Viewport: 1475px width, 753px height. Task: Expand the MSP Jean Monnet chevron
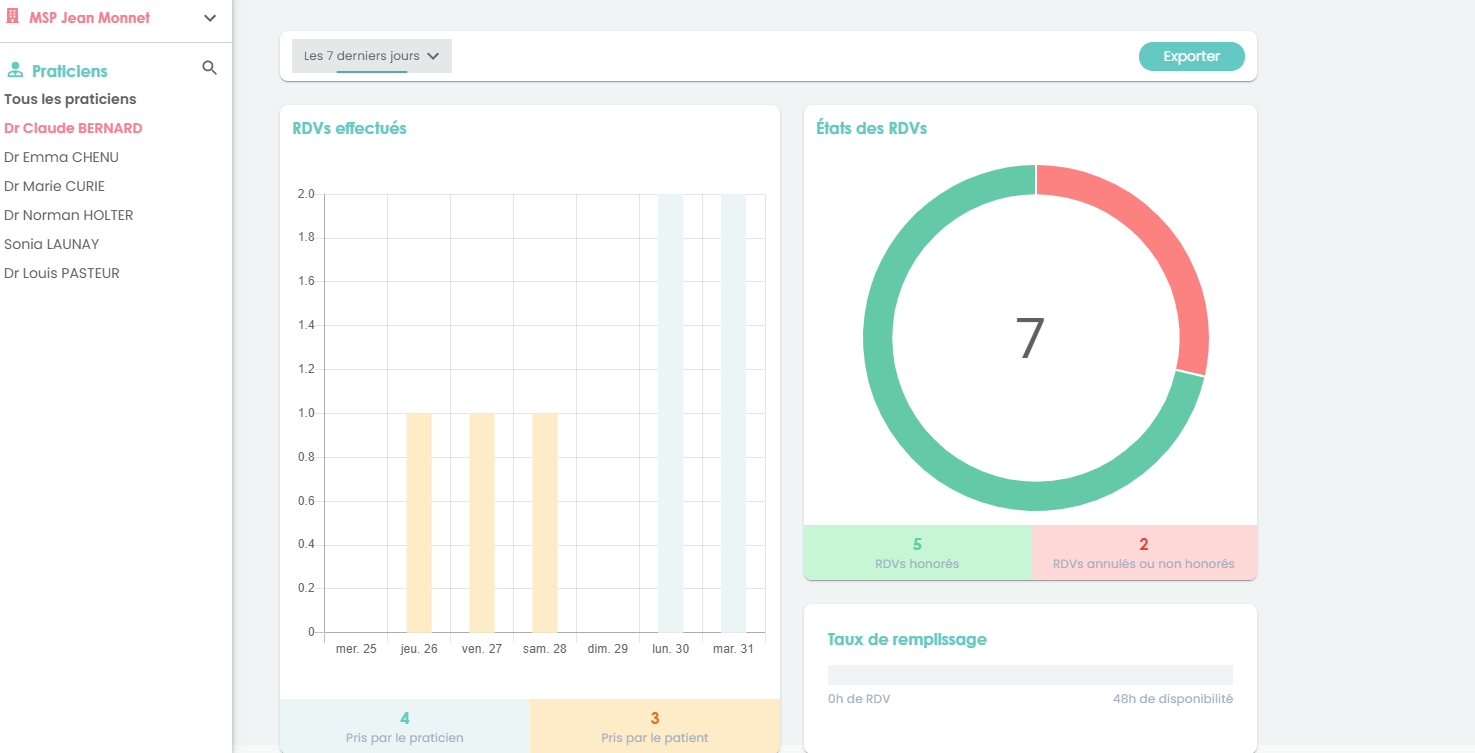(210, 18)
